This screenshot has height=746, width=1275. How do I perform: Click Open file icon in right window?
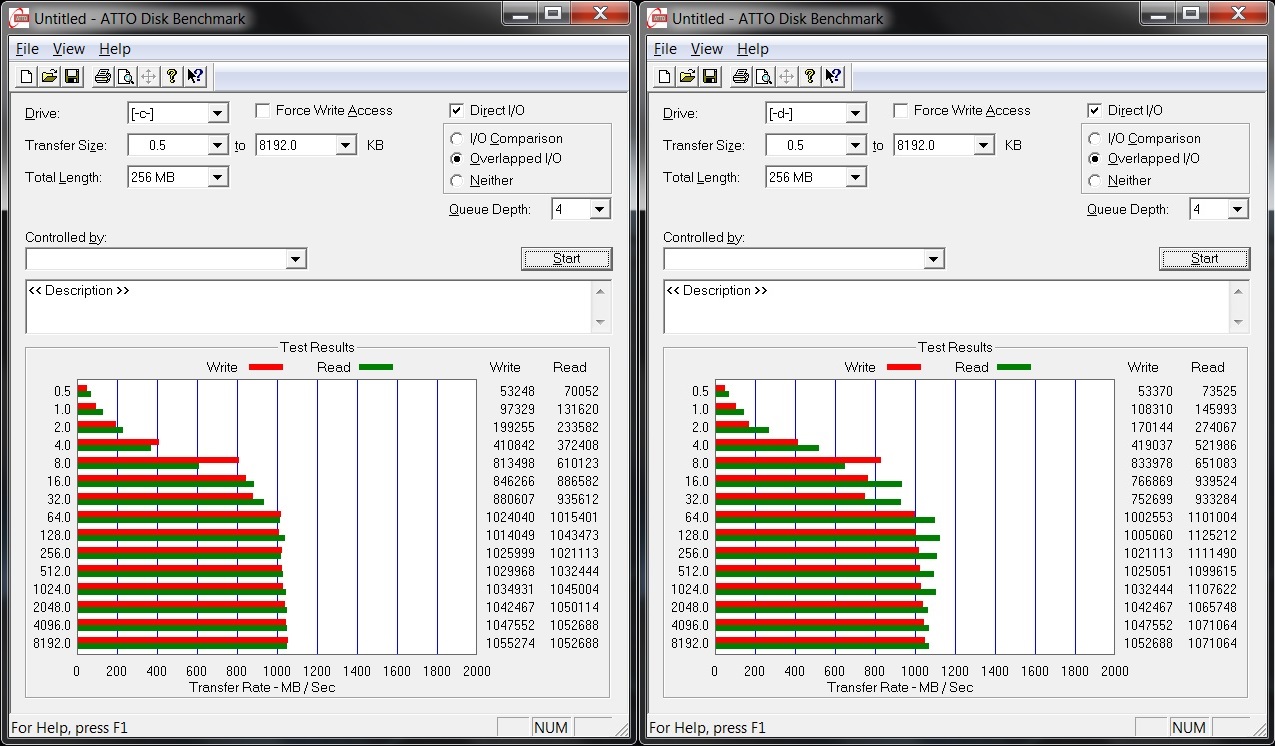click(x=687, y=76)
